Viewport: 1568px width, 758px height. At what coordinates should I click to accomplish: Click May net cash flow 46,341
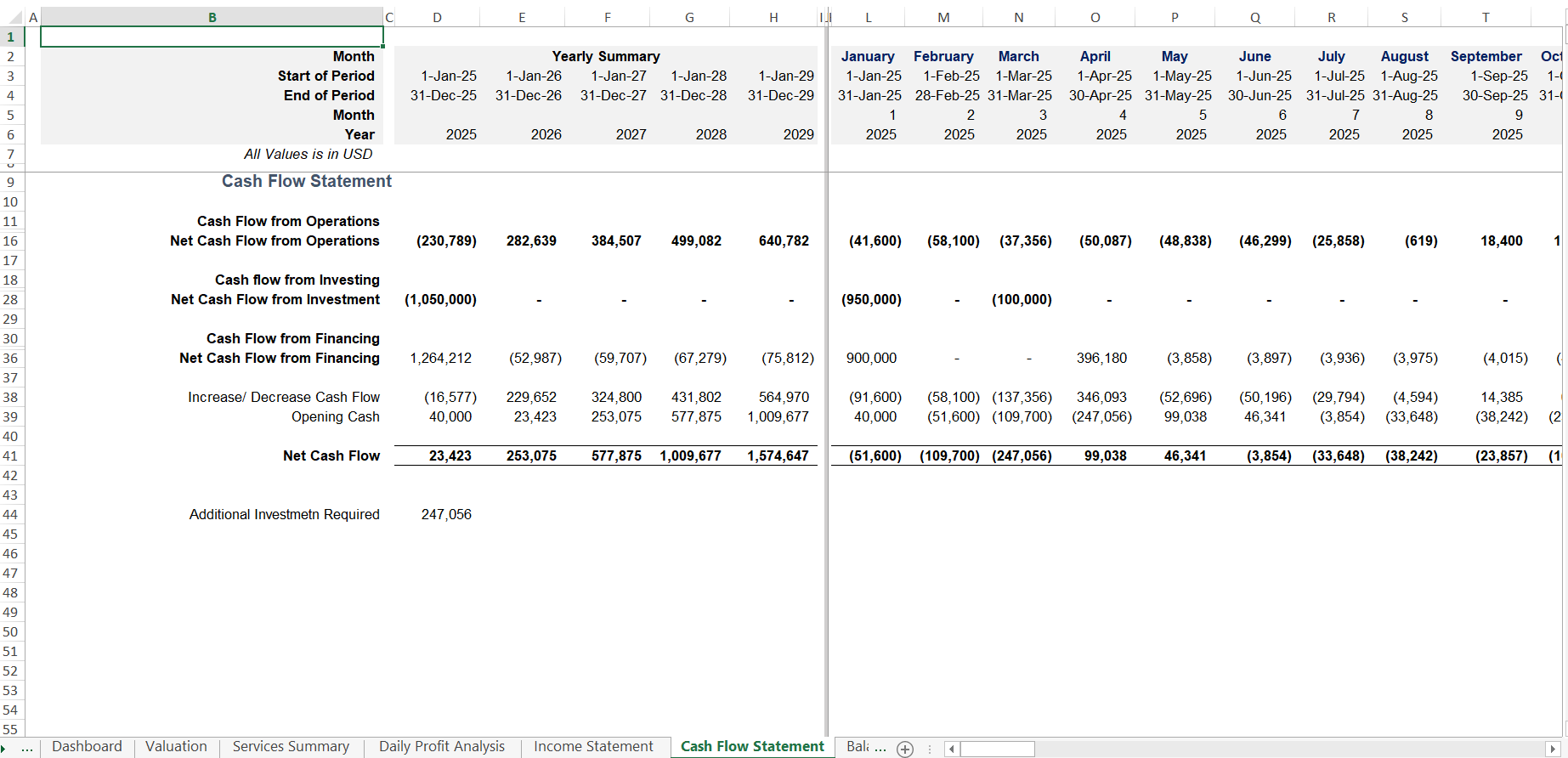click(x=1185, y=455)
